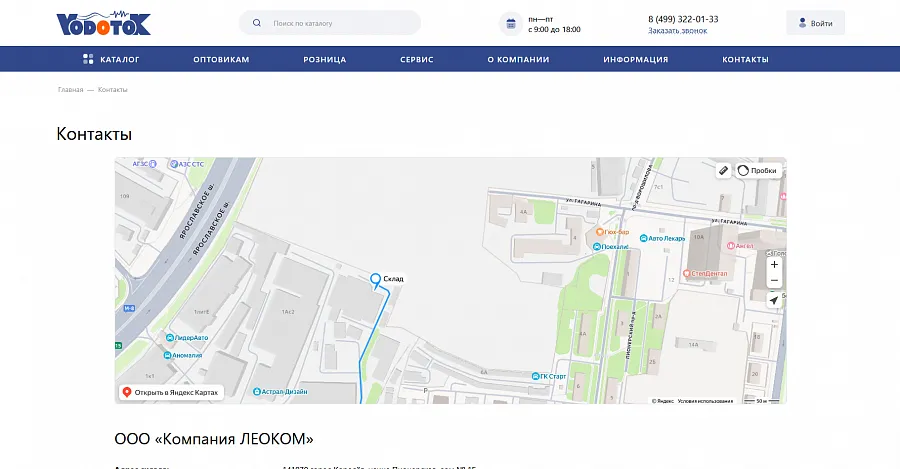Screen dimensions: 900x469
Task: Open СЕРВИС menu item
Action: pos(417,59)
